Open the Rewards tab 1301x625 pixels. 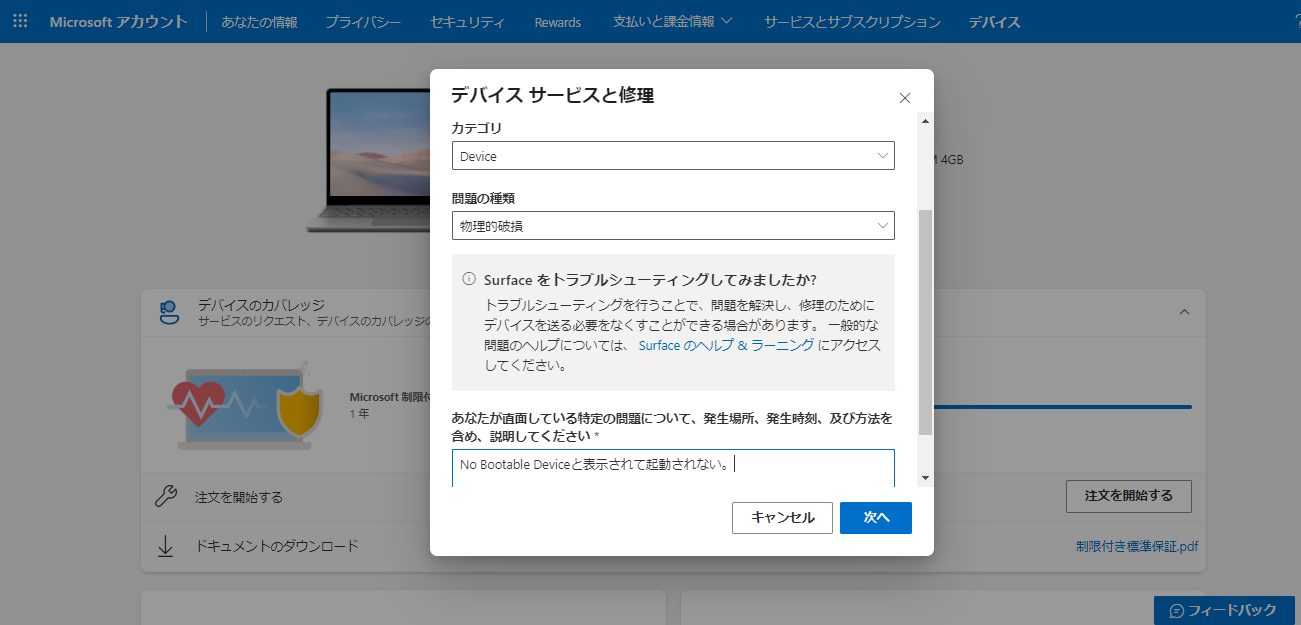557,21
